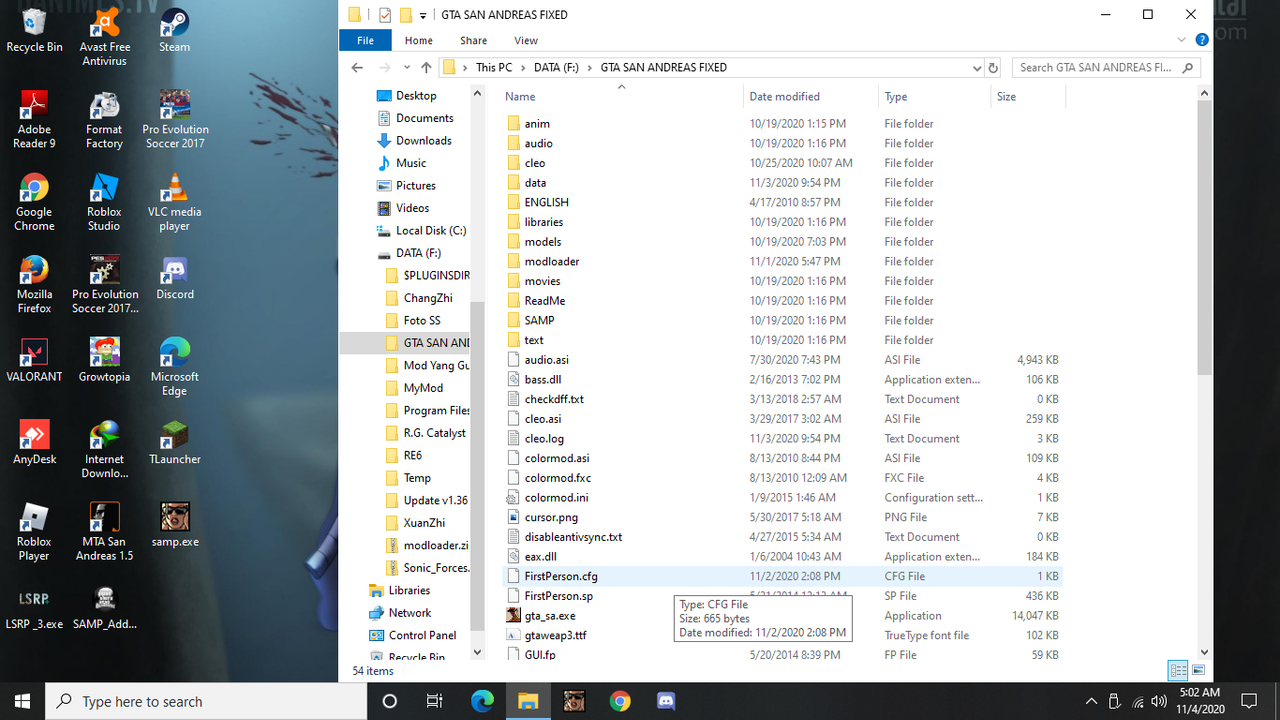Sort files by the Size column
The image size is (1280, 720).
point(1028,96)
